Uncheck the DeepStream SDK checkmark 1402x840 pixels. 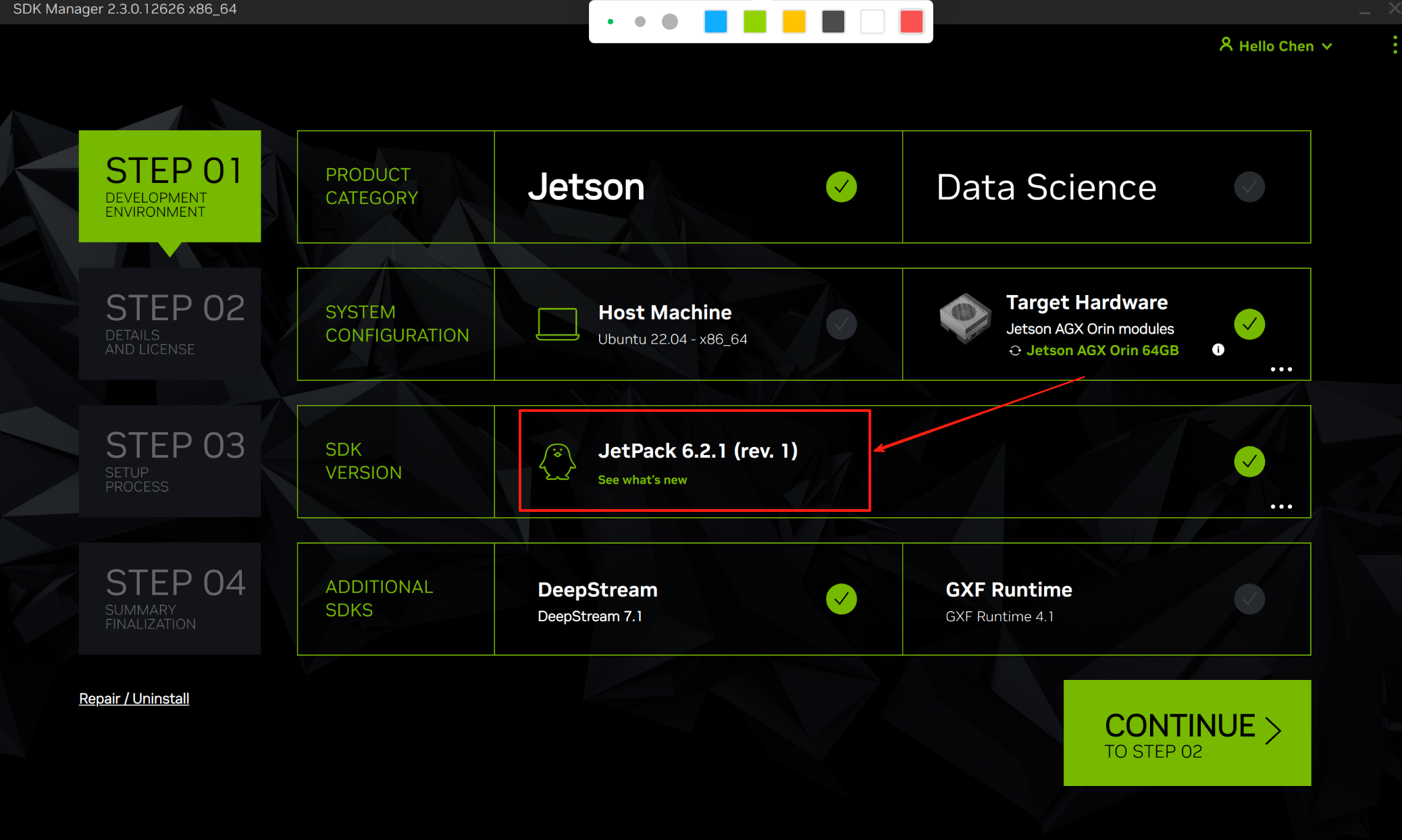[841, 599]
